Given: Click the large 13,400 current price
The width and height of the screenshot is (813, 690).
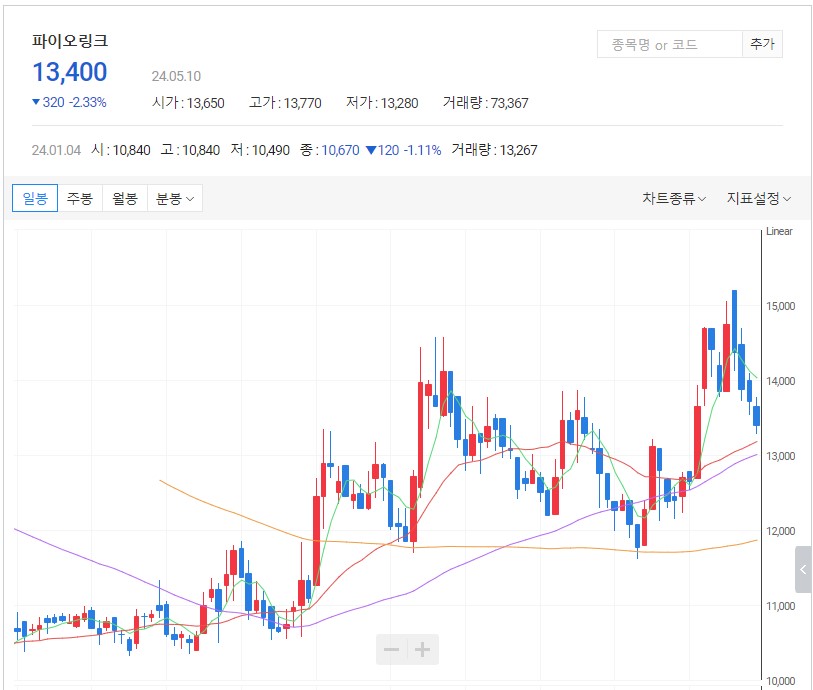Looking at the screenshot, I should [70, 72].
